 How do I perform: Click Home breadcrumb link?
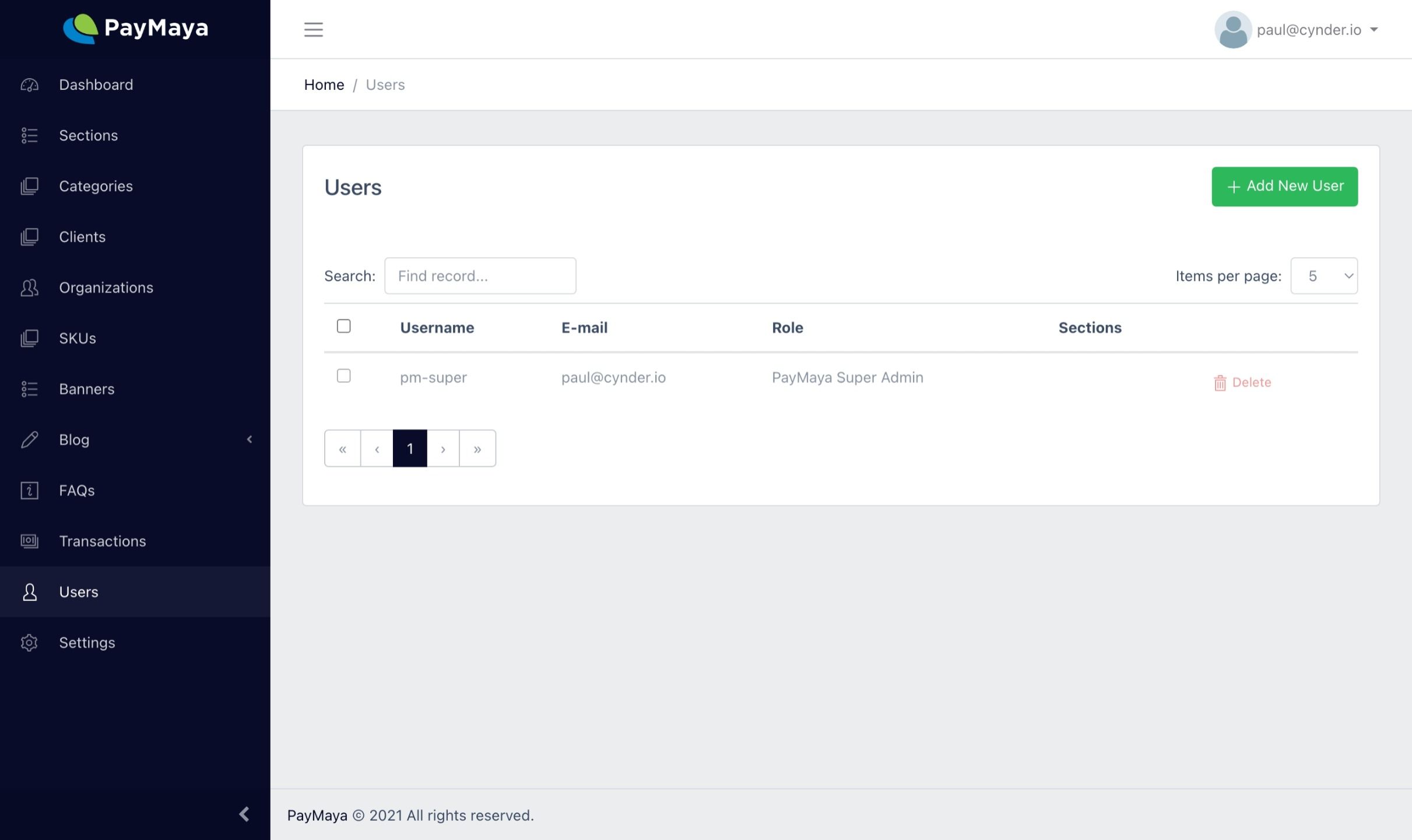coord(324,85)
